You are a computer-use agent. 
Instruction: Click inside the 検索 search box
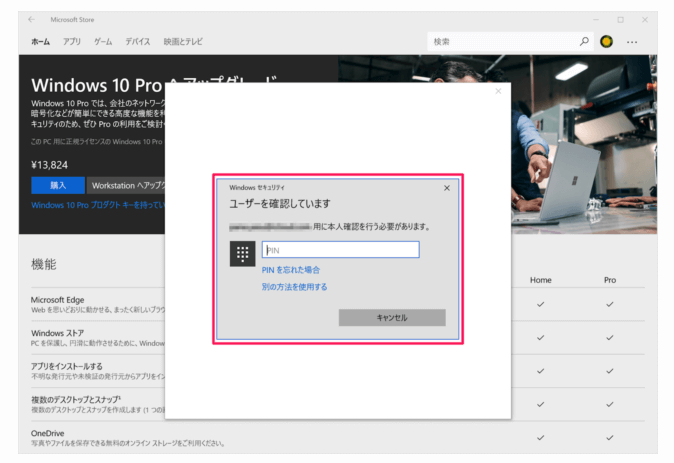500,42
